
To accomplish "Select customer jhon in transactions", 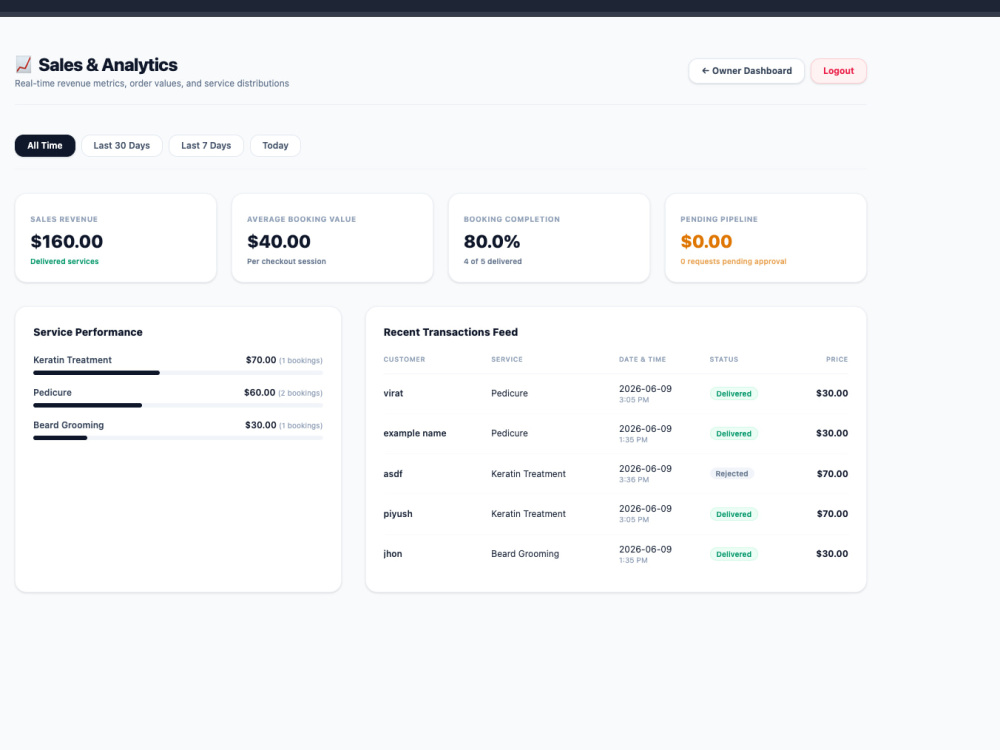I will click(393, 554).
